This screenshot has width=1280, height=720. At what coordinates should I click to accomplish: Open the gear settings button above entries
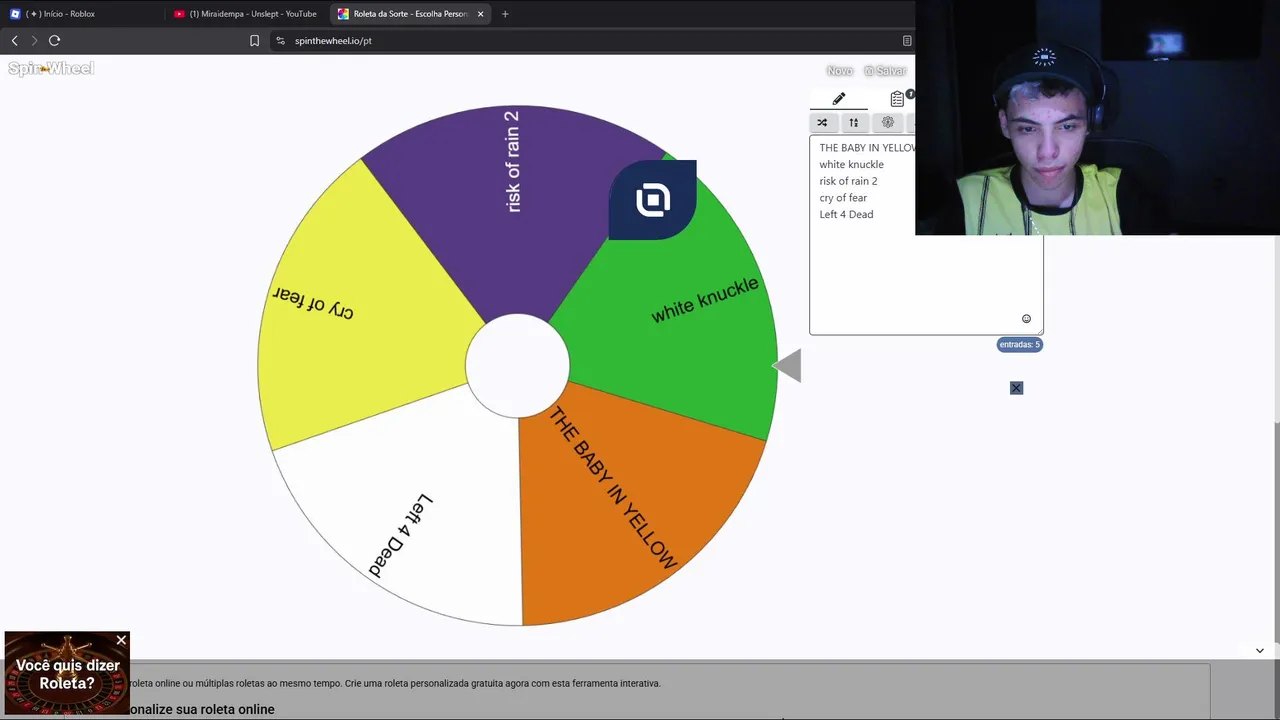coord(887,122)
